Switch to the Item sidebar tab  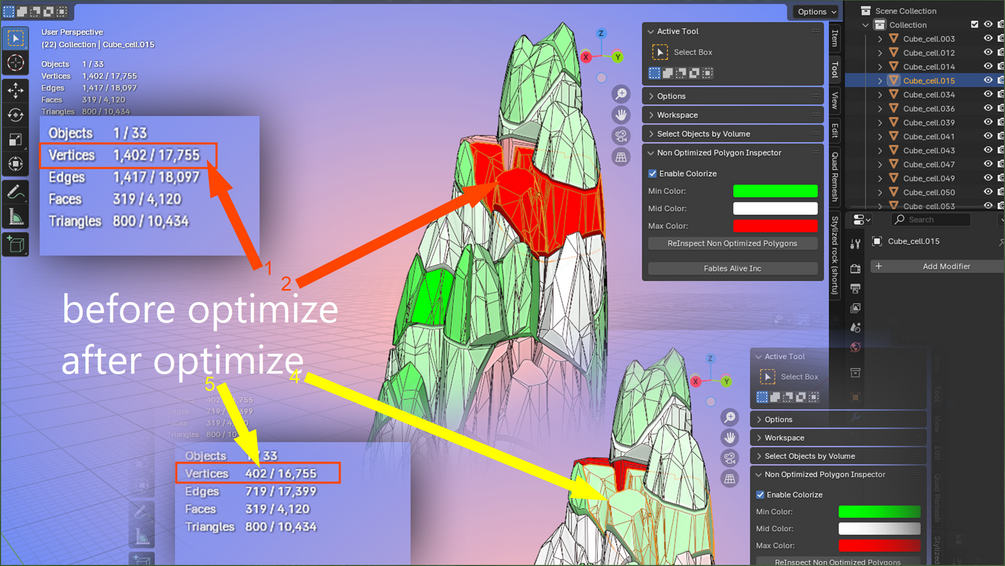835,38
